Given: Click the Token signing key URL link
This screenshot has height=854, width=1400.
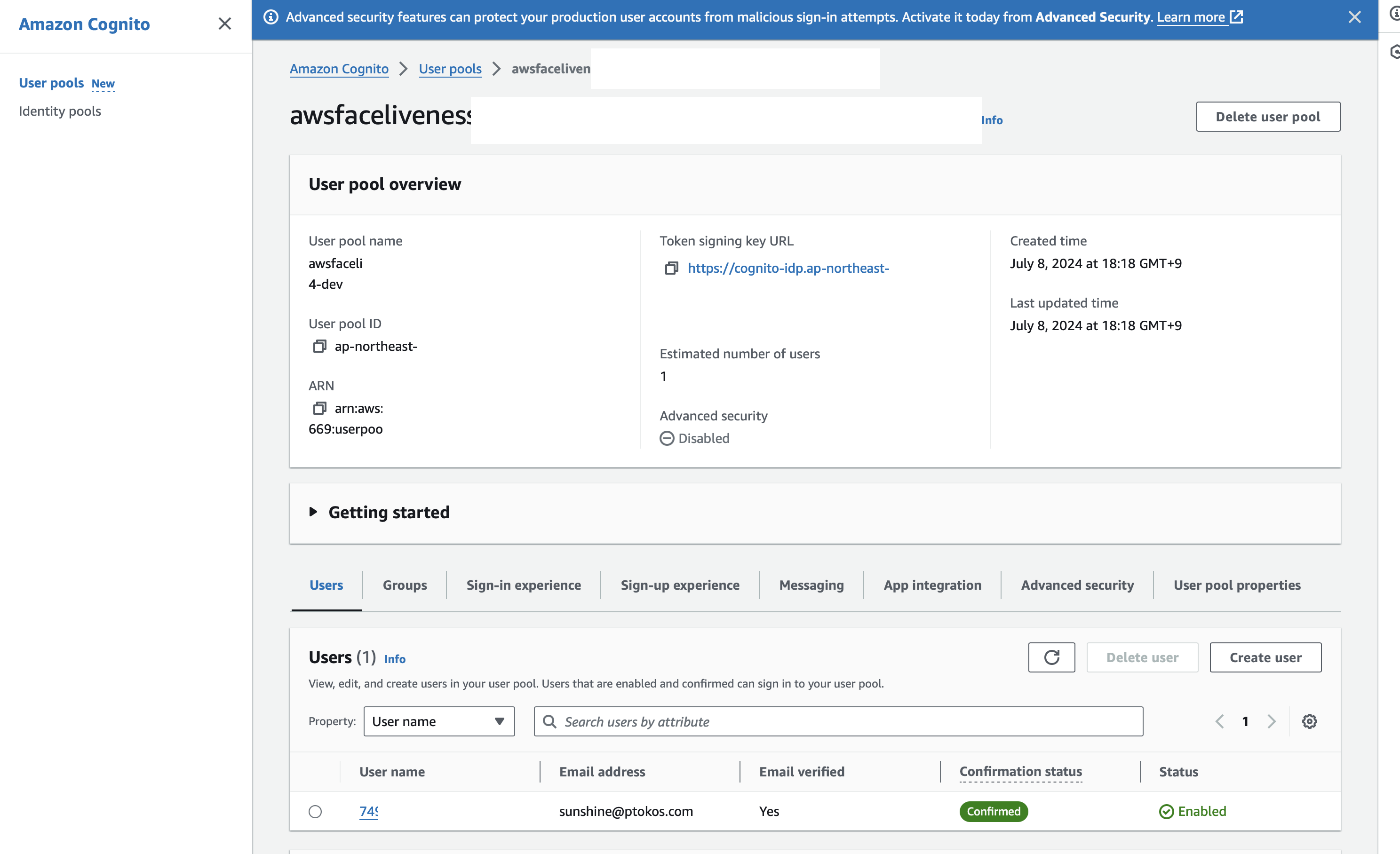Looking at the screenshot, I should [786, 267].
